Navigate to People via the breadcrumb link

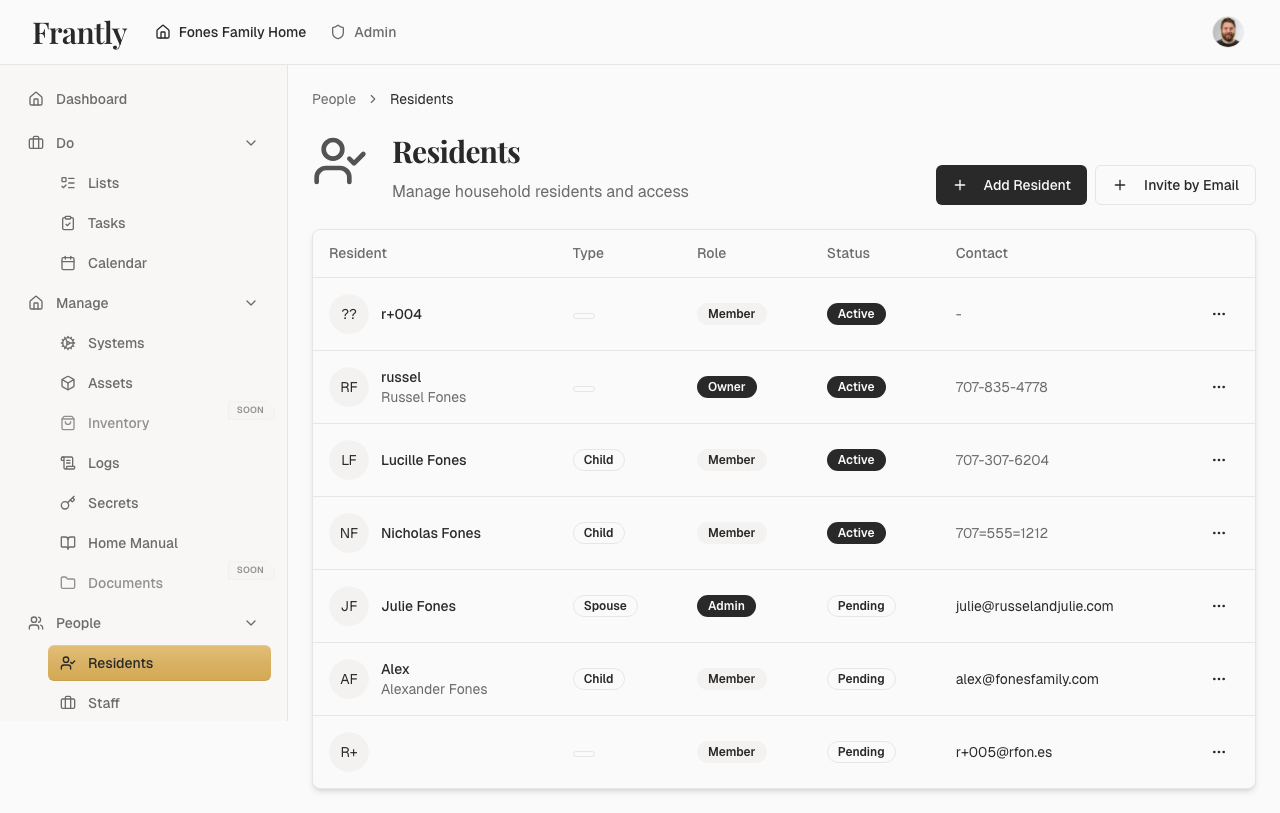(334, 99)
